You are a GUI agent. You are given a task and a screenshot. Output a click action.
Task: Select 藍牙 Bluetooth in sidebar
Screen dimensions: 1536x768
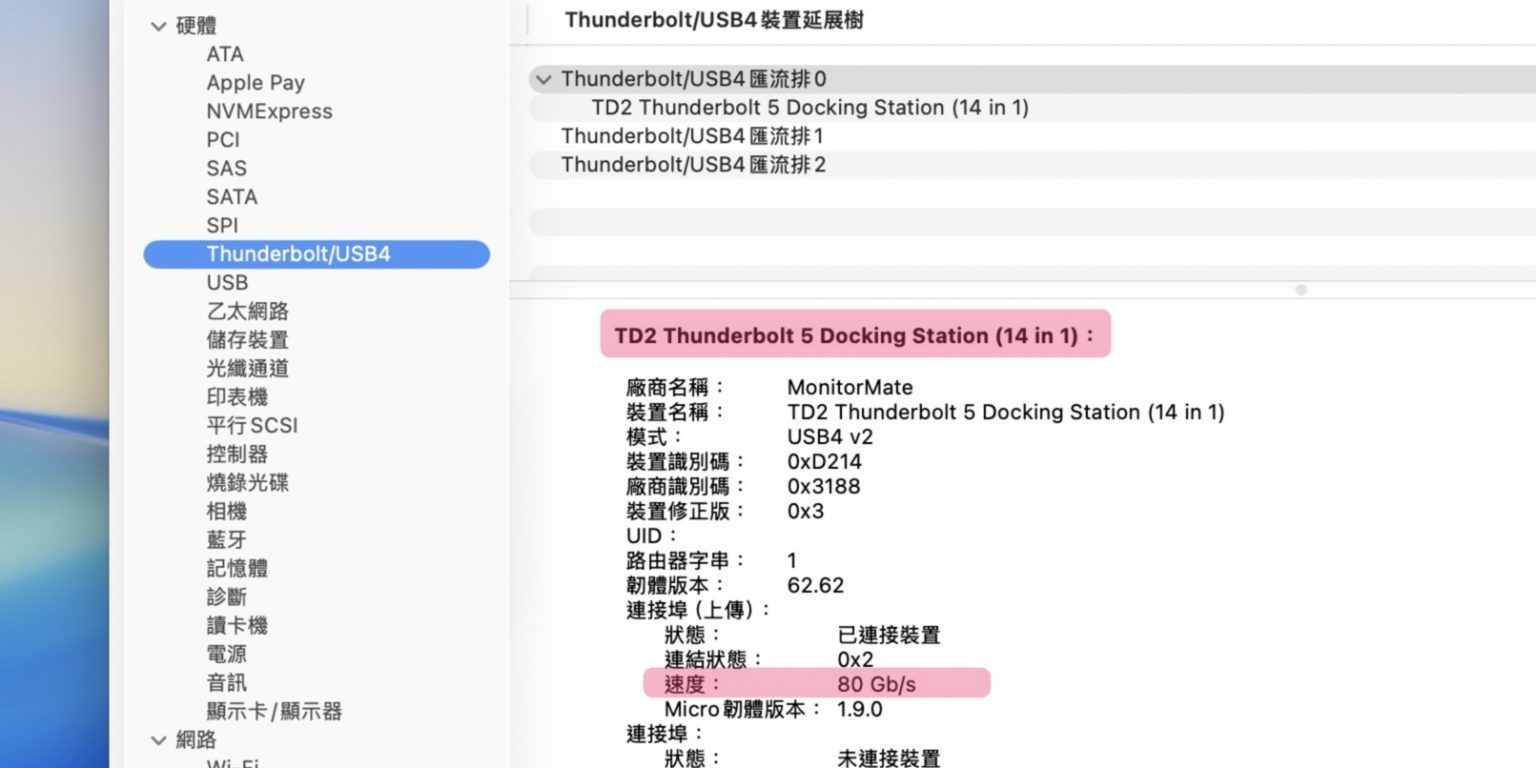[226, 540]
